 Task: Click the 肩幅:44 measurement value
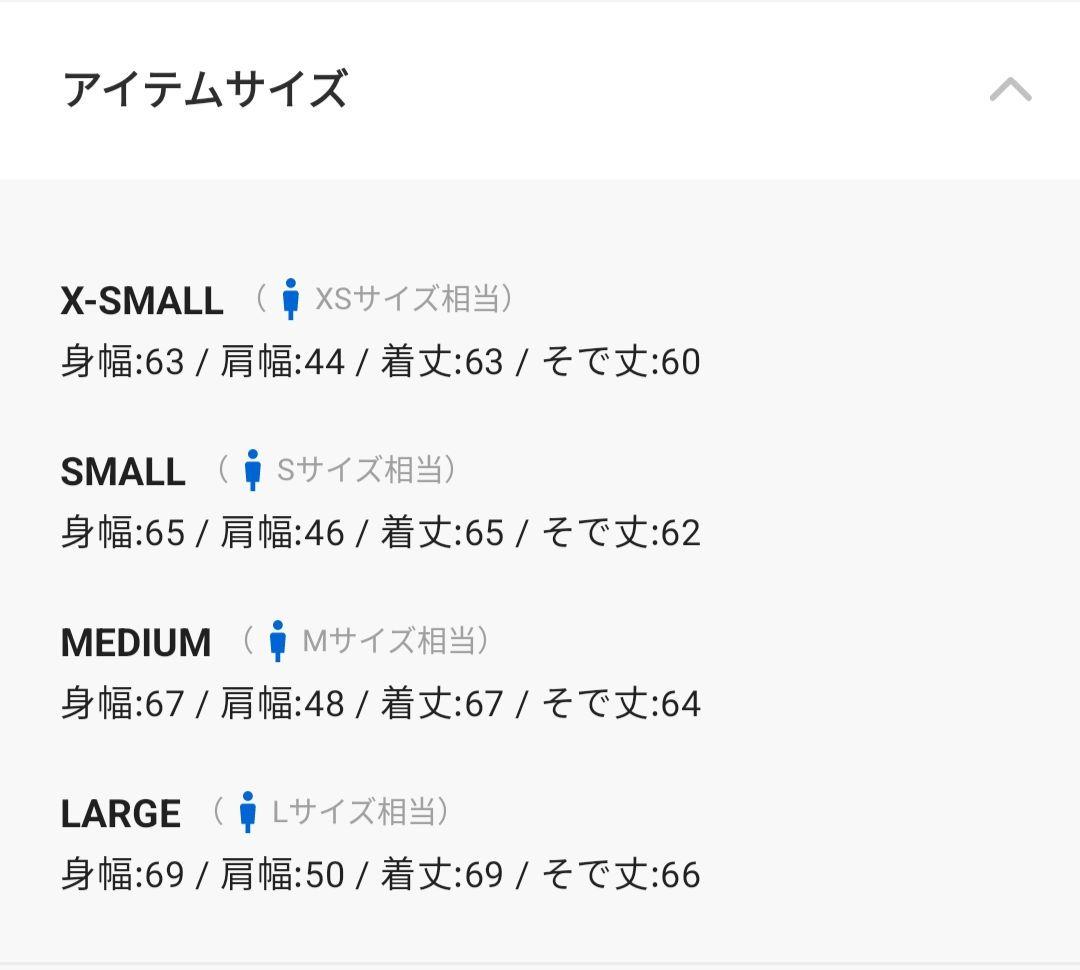click(x=282, y=362)
